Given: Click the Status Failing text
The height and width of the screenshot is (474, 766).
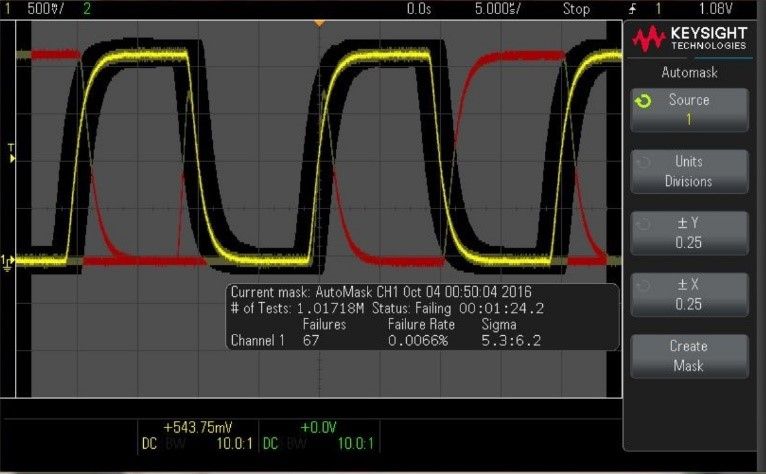Looking at the screenshot, I should click(411, 308).
